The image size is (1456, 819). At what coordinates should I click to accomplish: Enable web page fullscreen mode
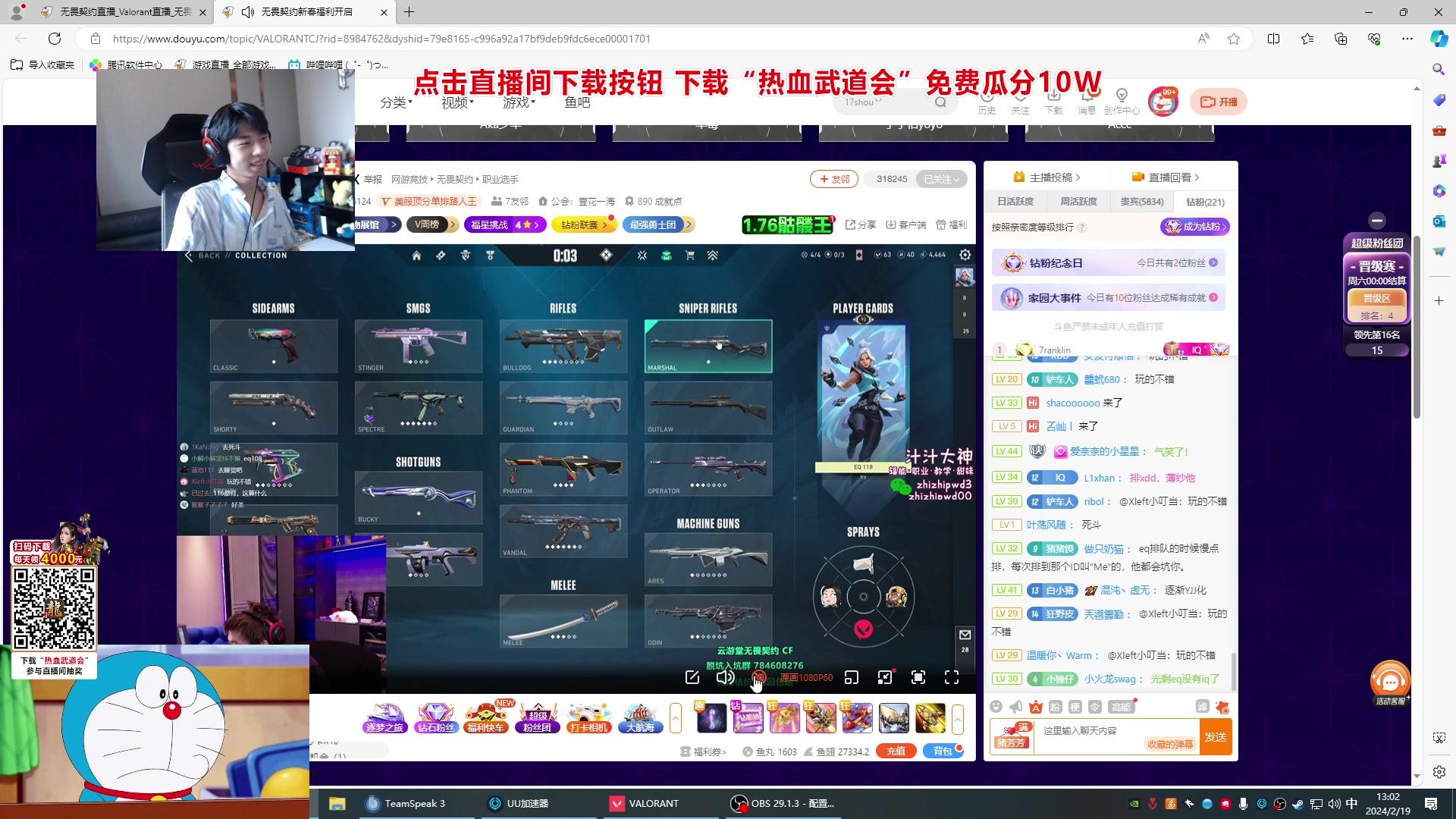click(918, 677)
